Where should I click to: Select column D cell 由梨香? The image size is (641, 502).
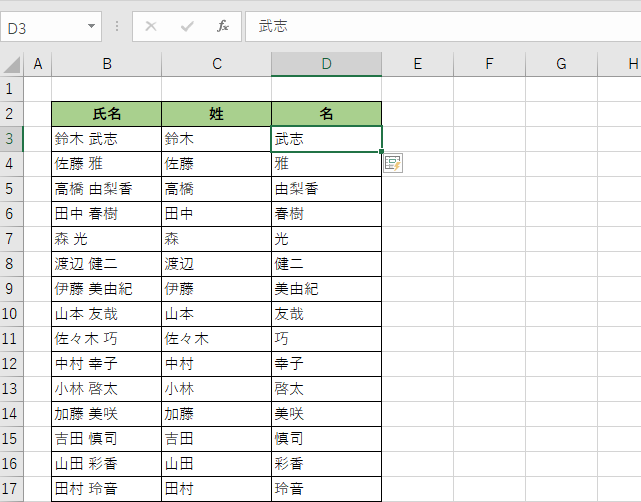click(326, 189)
